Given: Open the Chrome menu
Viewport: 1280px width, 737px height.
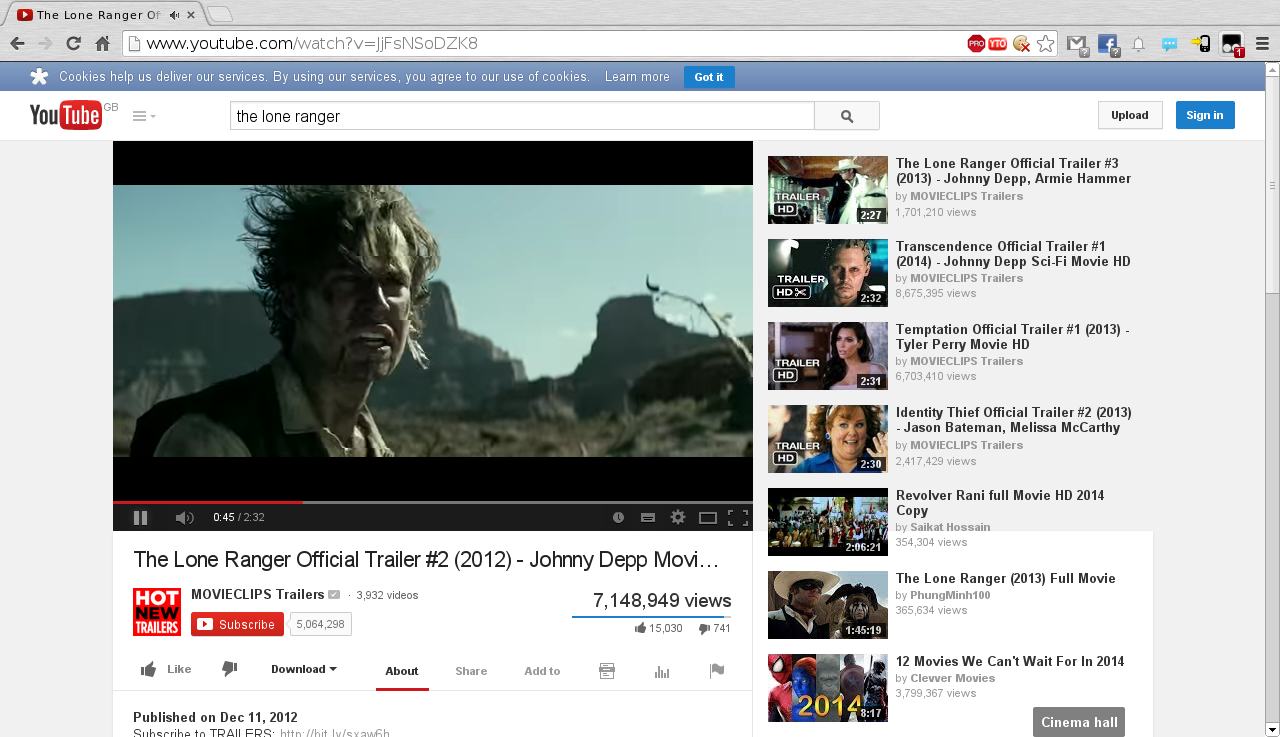Looking at the screenshot, I should coord(1262,43).
